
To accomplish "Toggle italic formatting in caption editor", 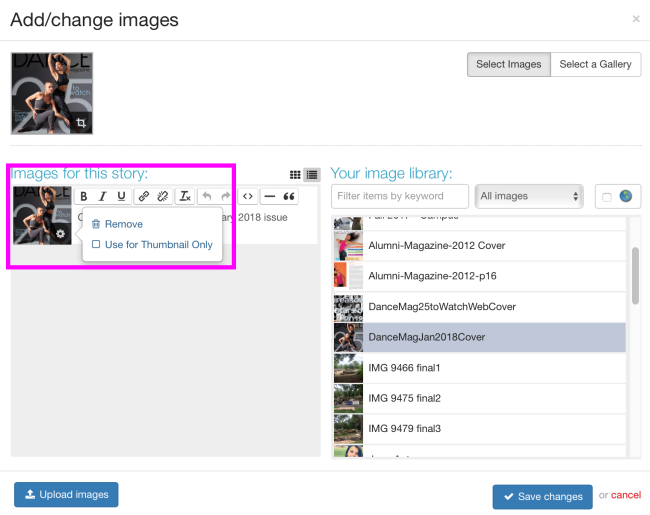I will click(x=102, y=196).
